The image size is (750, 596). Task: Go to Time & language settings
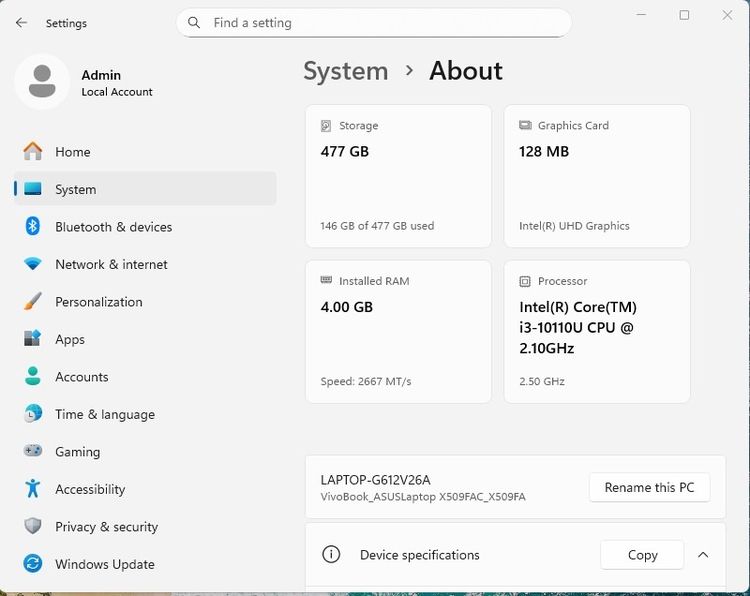[x=104, y=414]
